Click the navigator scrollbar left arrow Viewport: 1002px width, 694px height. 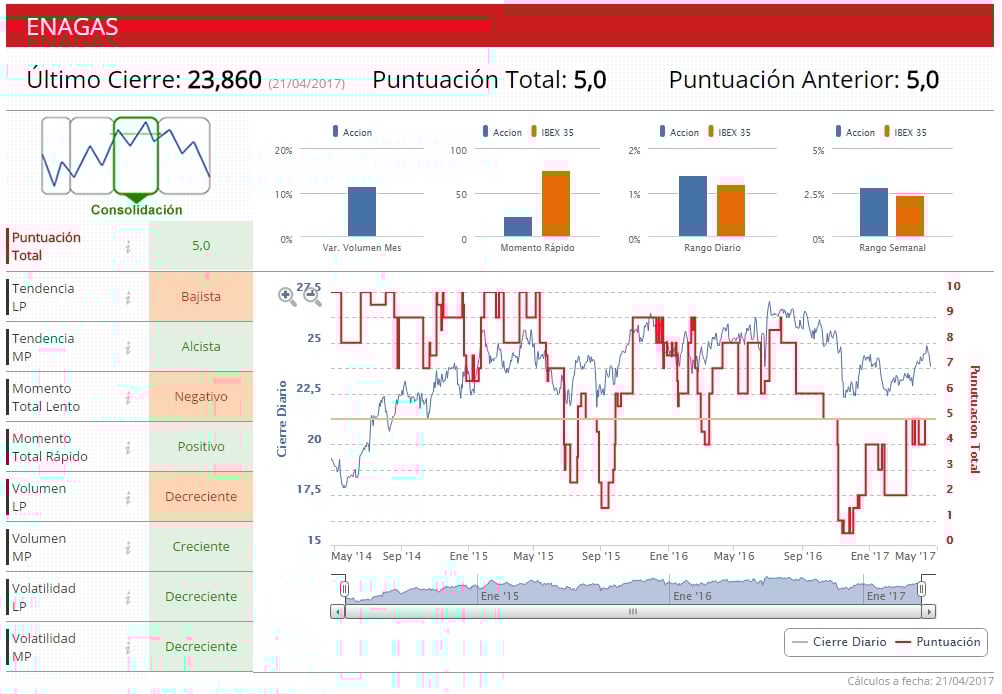[x=337, y=612]
